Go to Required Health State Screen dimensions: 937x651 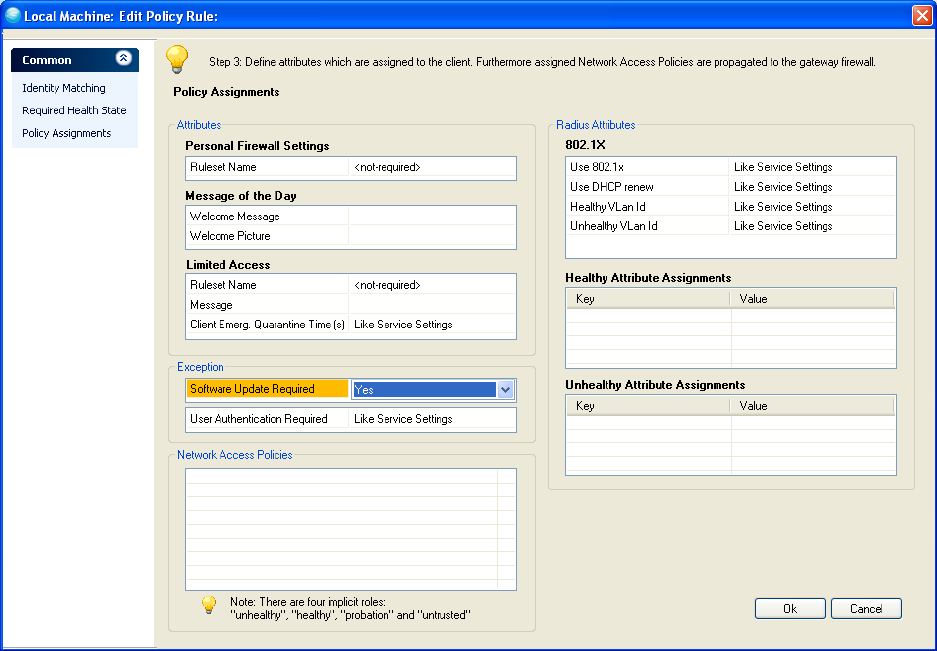(74, 110)
